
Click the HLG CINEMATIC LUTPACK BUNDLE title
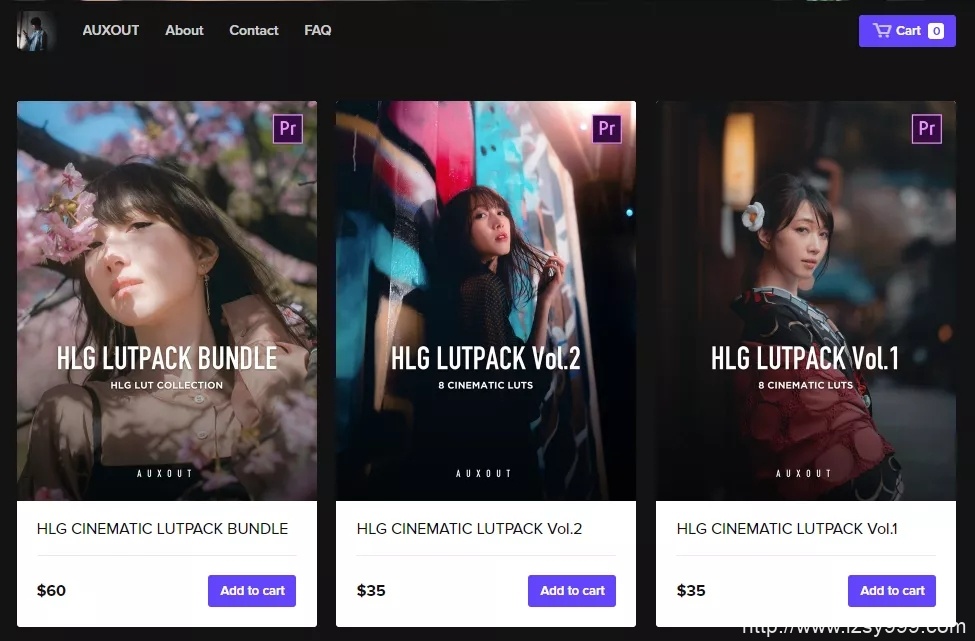(x=162, y=528)
